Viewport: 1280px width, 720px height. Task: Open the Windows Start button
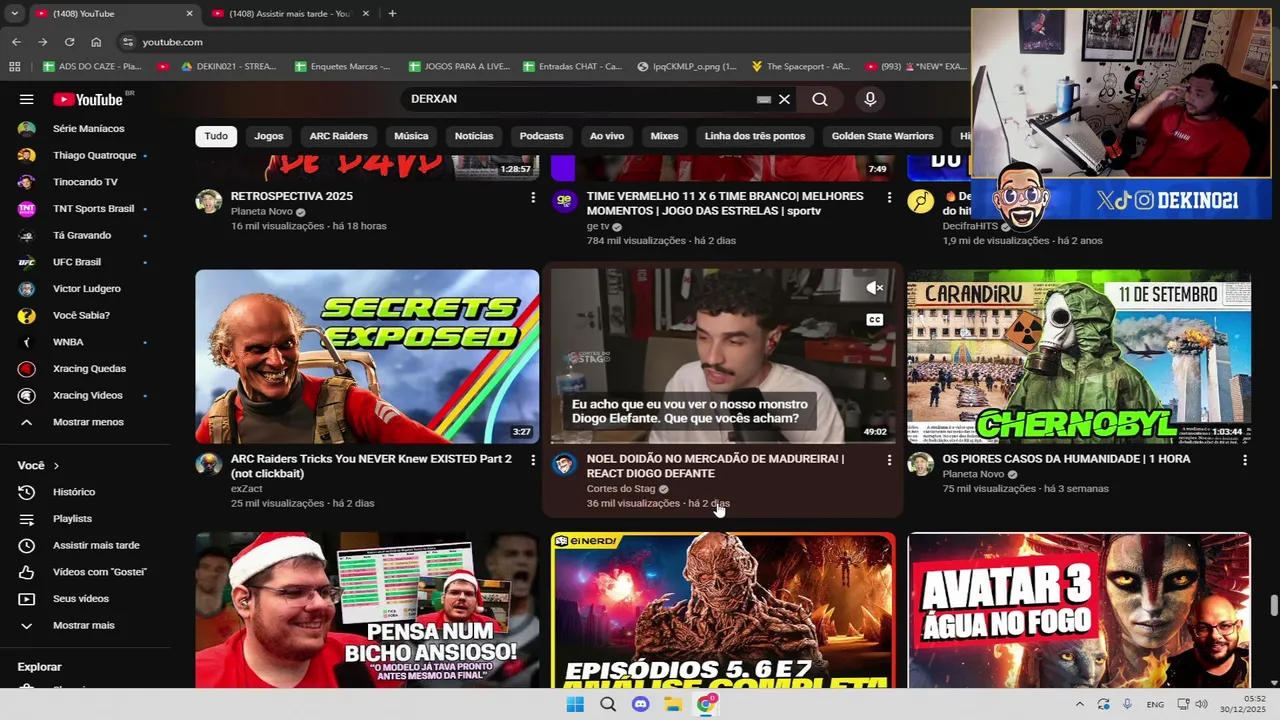coord(575,704)
